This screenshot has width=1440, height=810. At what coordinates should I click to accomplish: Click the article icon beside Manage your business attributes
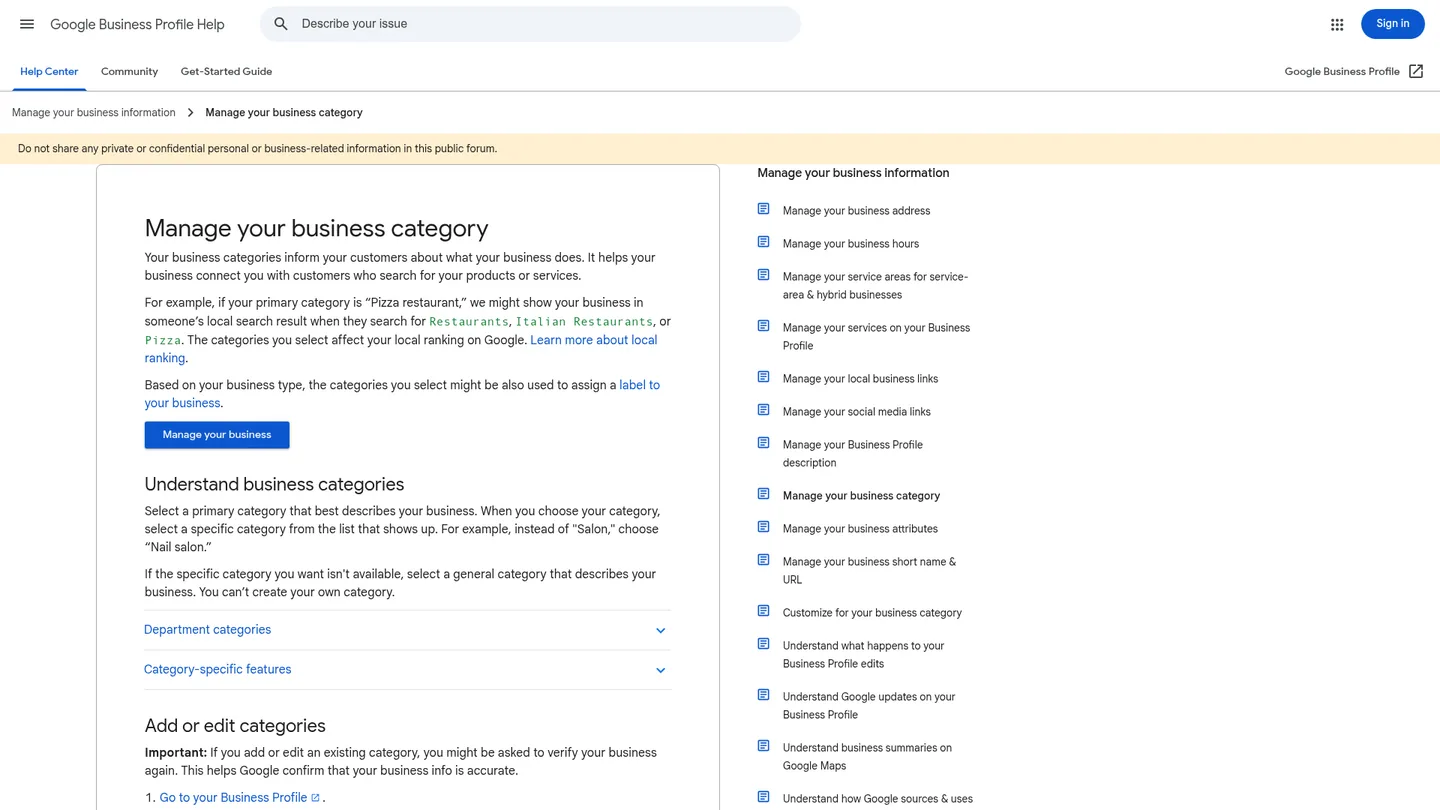click(x=763, y=527)
